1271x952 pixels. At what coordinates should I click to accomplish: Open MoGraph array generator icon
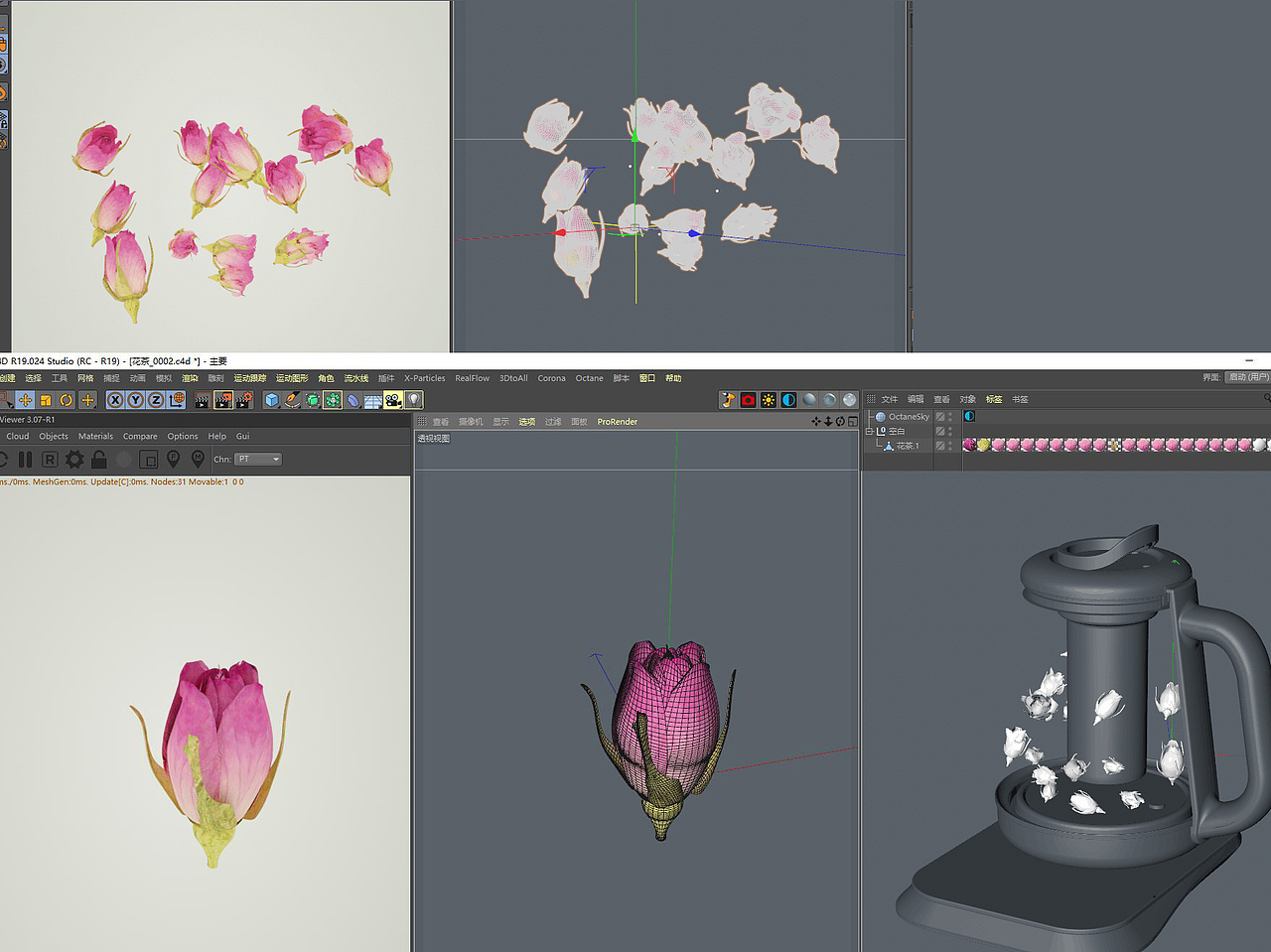click(333, 400)
